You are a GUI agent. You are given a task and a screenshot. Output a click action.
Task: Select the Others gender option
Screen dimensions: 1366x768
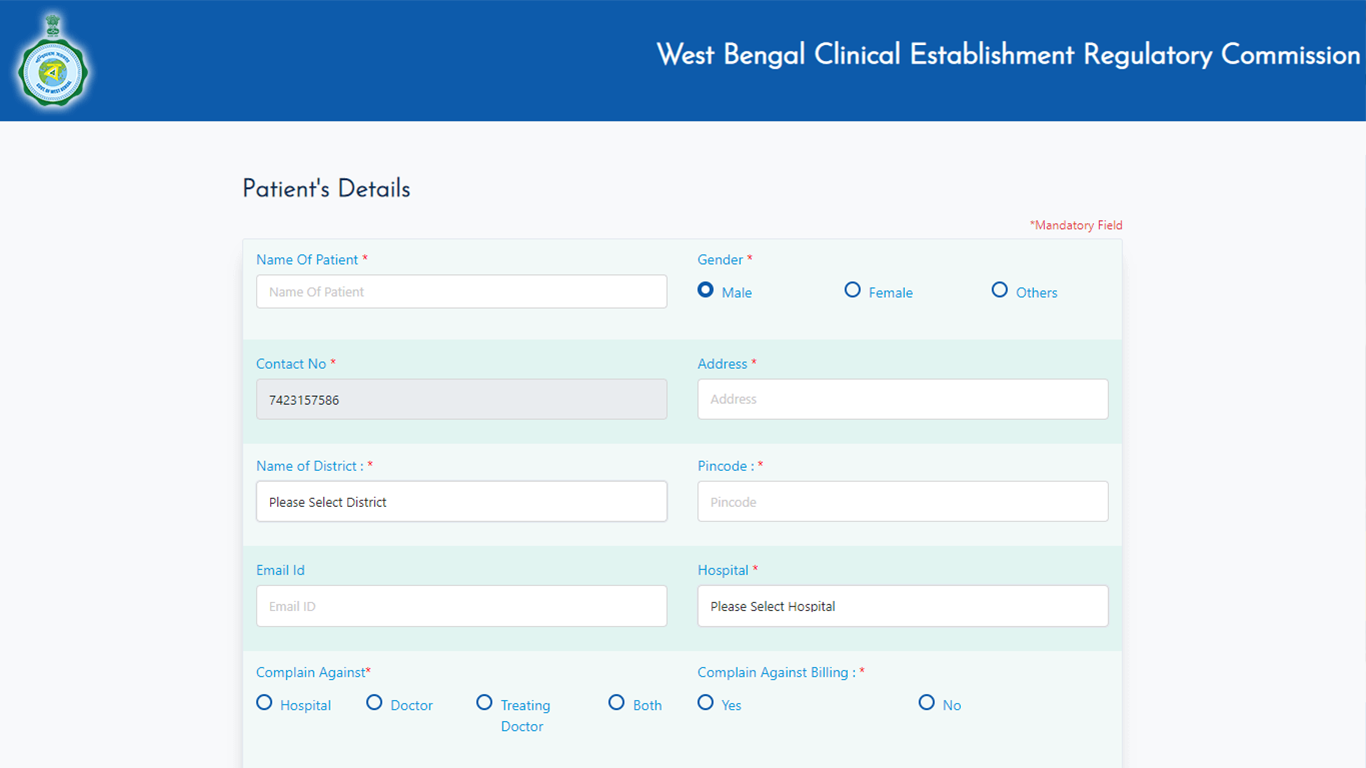coord(1000,290)
